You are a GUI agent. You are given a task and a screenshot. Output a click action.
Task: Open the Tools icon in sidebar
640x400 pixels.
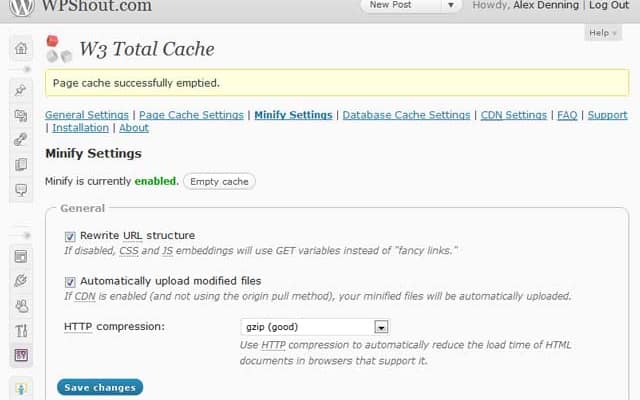coord(21,330)
